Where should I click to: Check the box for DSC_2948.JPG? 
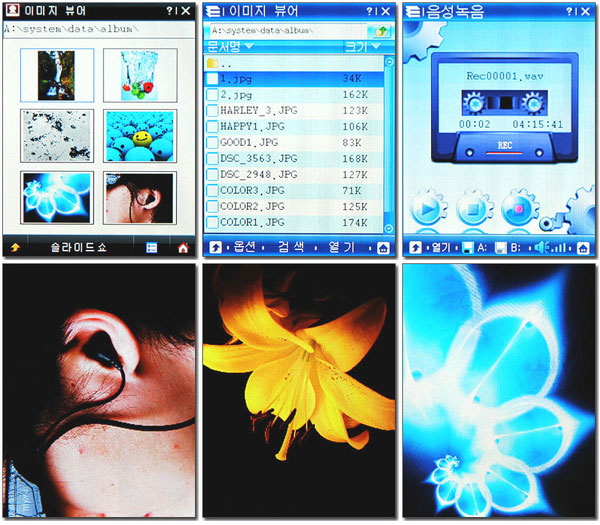click(212, 174)
